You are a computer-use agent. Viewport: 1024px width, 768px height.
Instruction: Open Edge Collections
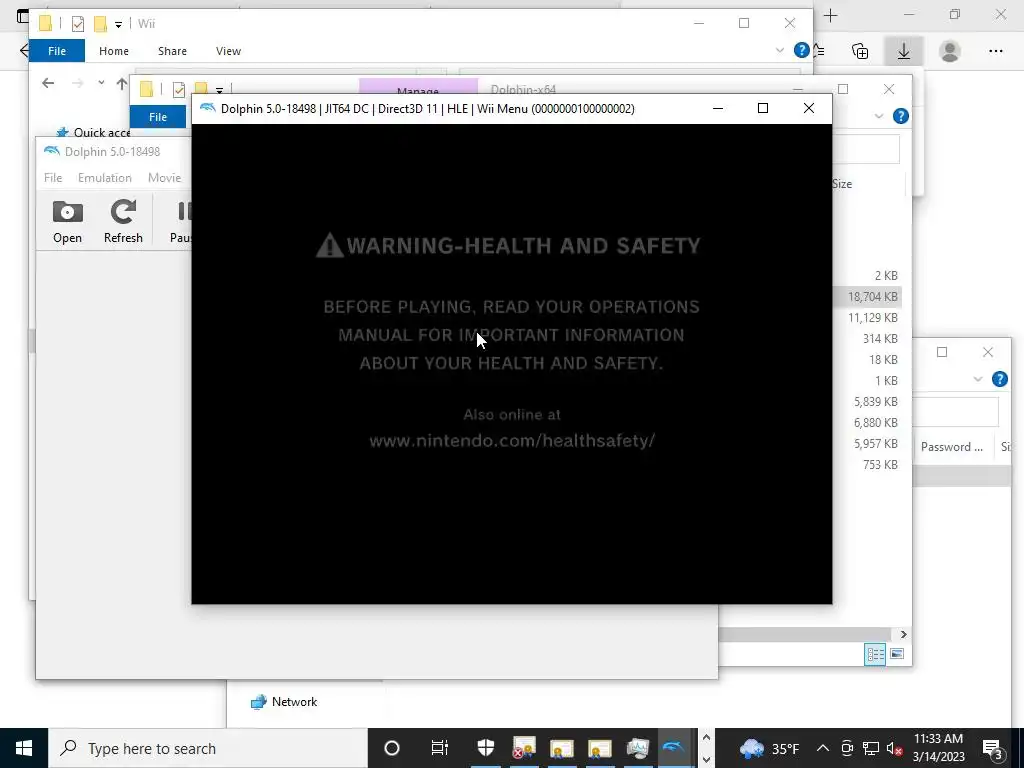[860, 51]
